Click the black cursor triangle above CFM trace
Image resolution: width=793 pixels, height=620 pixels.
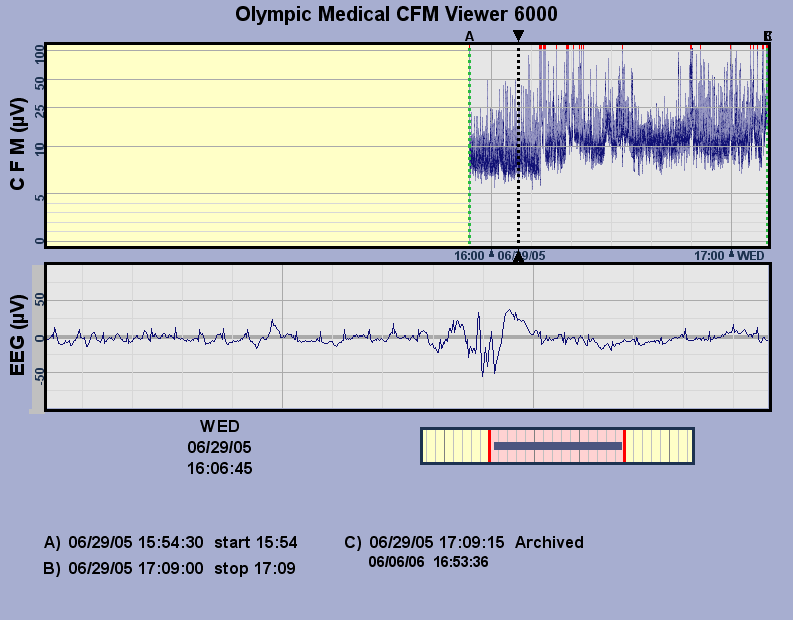tap(518, 35)
